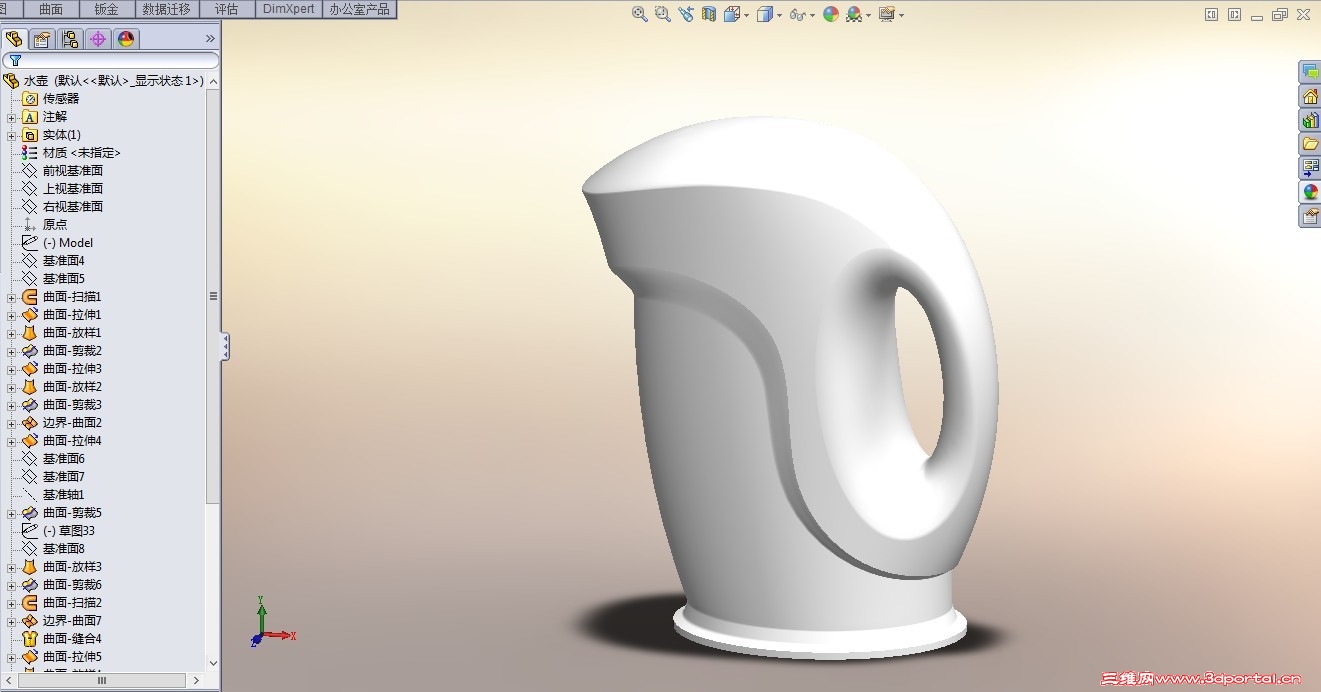The width and height of the screenshot is (1321, 692).
Task: Switch to the 办公室产品 tab
Action: pyautogui.click(x=359, y=9)
